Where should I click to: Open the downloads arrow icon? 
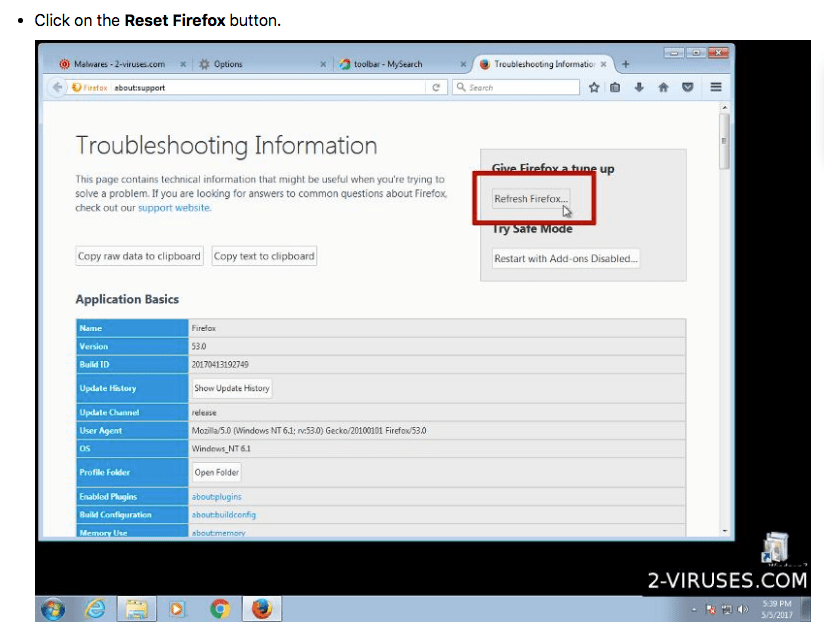pos(639,87)
